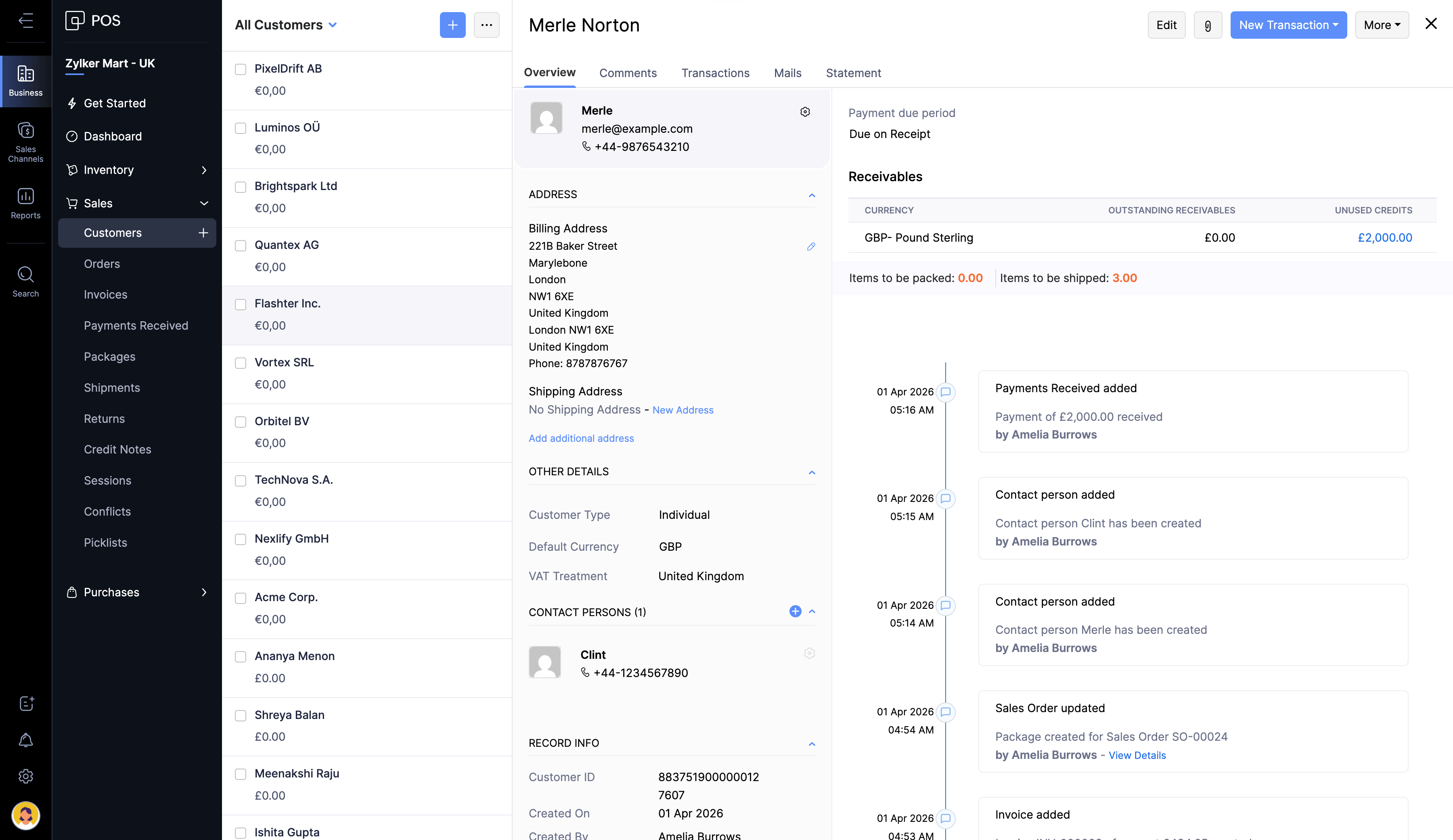Open Sales Channels in the sidebar
1453x840 pixels.
pos(25,141)
